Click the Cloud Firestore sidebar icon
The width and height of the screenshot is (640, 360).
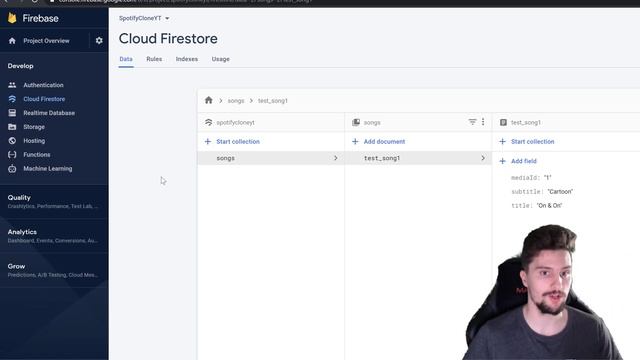click(x=12, y=99)
